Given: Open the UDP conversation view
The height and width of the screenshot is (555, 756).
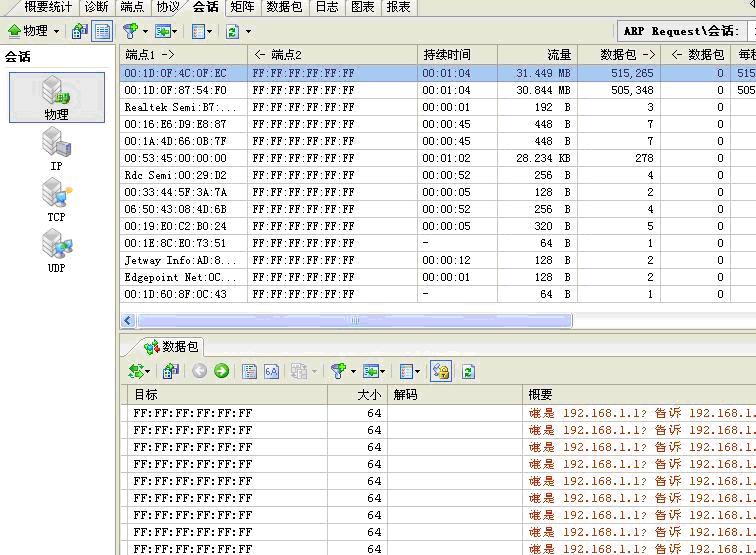Looking at the screenshot, I should coord(56,251).
